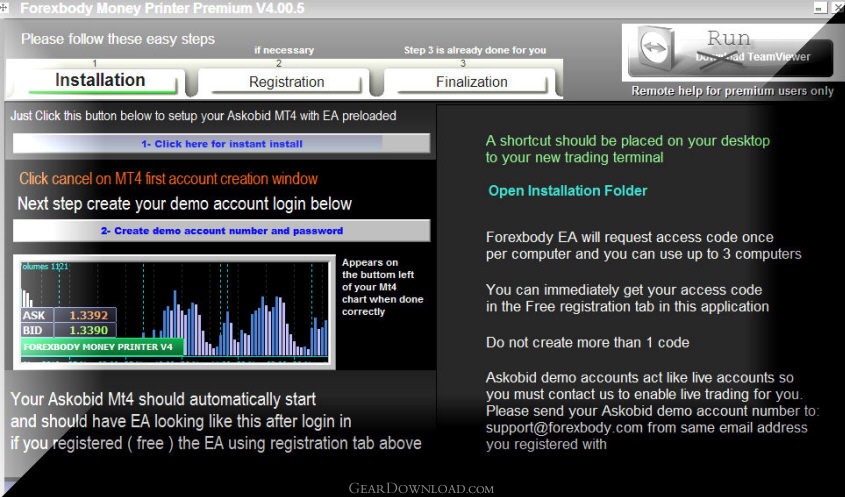Click the 'if necessary' label above Registration
This screenshot has width=845, height=497.
284,50
